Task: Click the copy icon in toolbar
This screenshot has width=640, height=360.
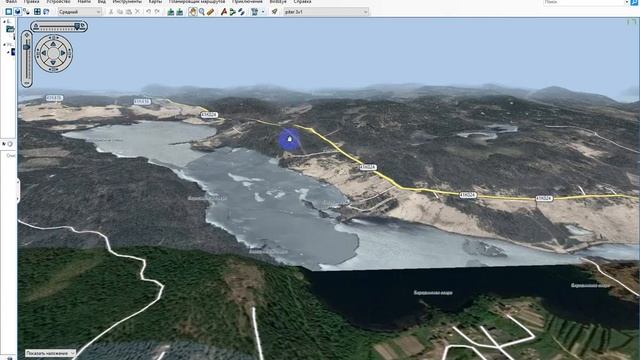Action: coord(120,12)
